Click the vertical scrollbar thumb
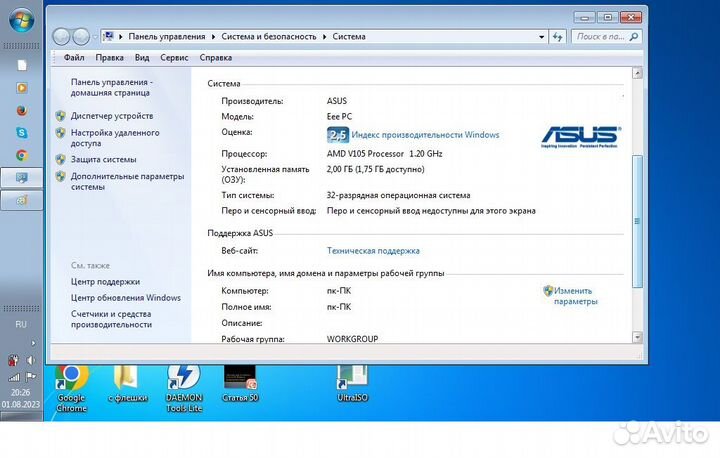The width and height of the screenshot is (720, 458). pyautogui.click(x=637, y=221)
